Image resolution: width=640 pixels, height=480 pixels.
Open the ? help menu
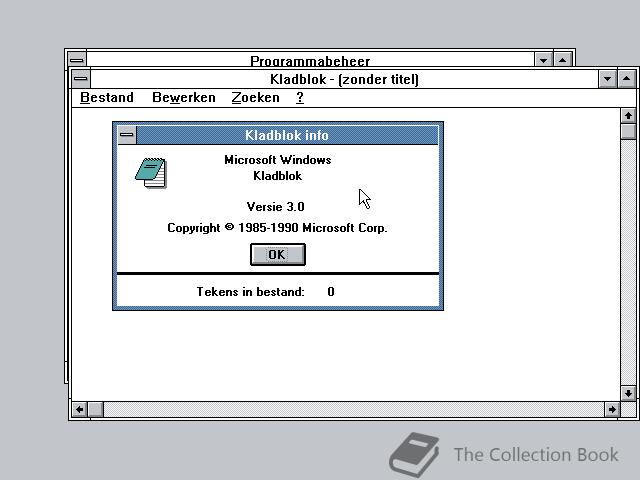pyautogui.click(x=300, y=98)
